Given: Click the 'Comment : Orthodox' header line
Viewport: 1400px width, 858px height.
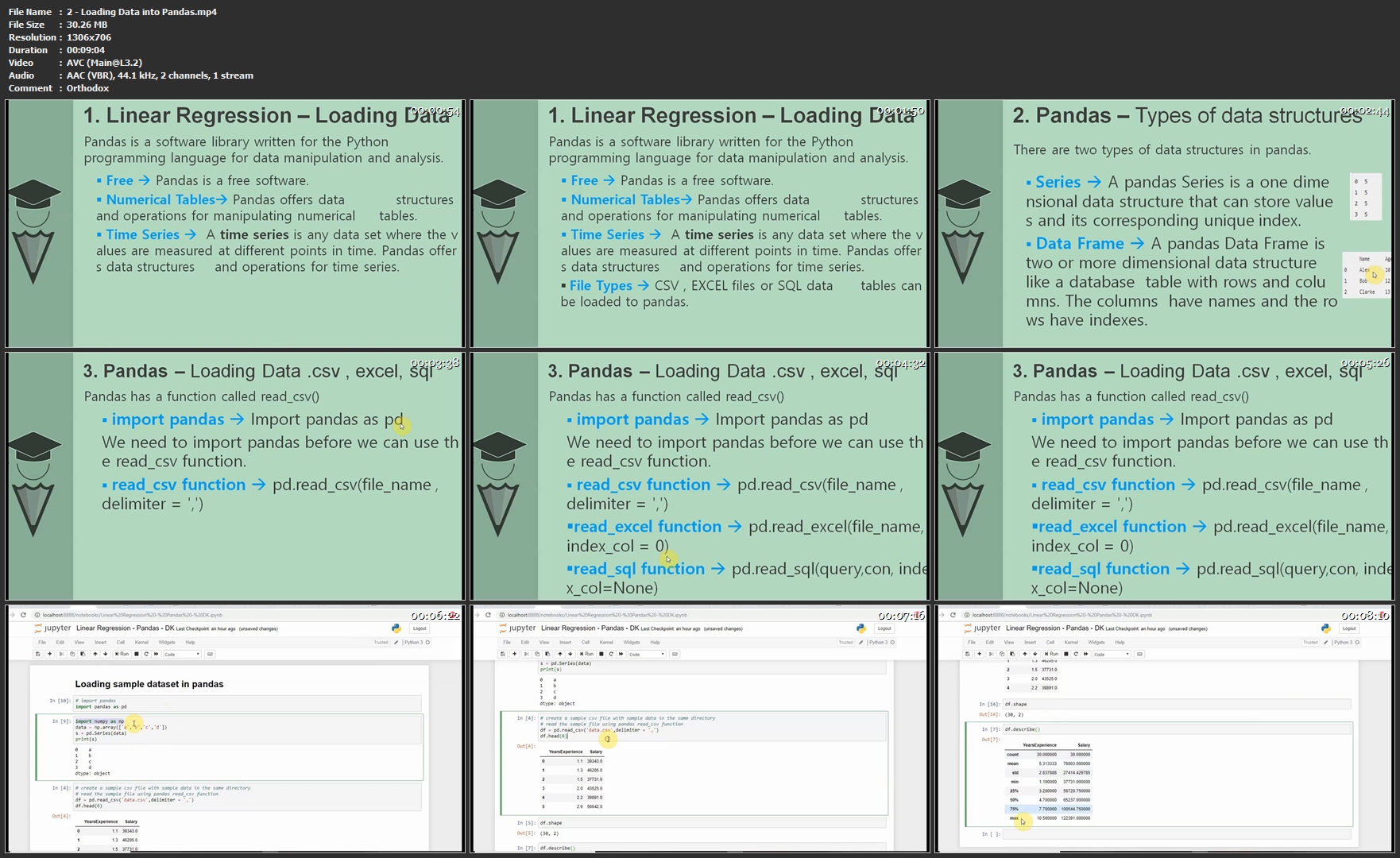Looking at the screenshot, I should 59,88.
